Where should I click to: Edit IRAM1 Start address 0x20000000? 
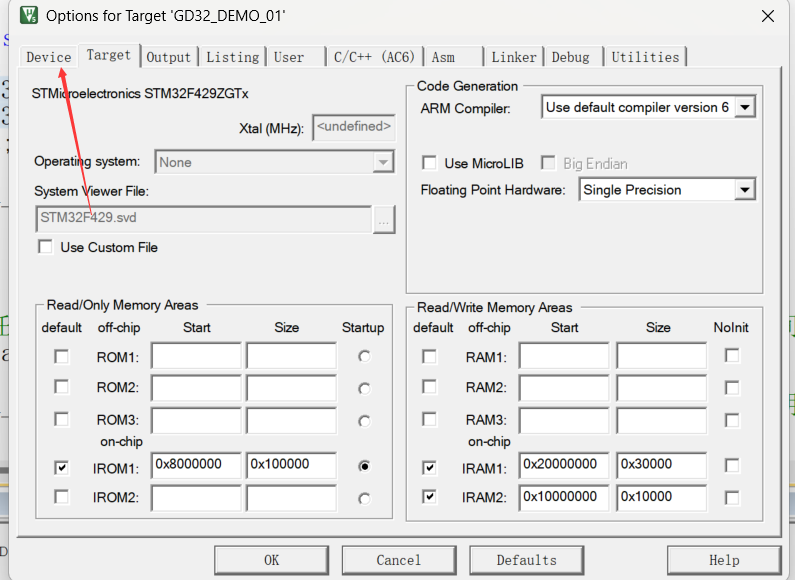coord(564,465)
